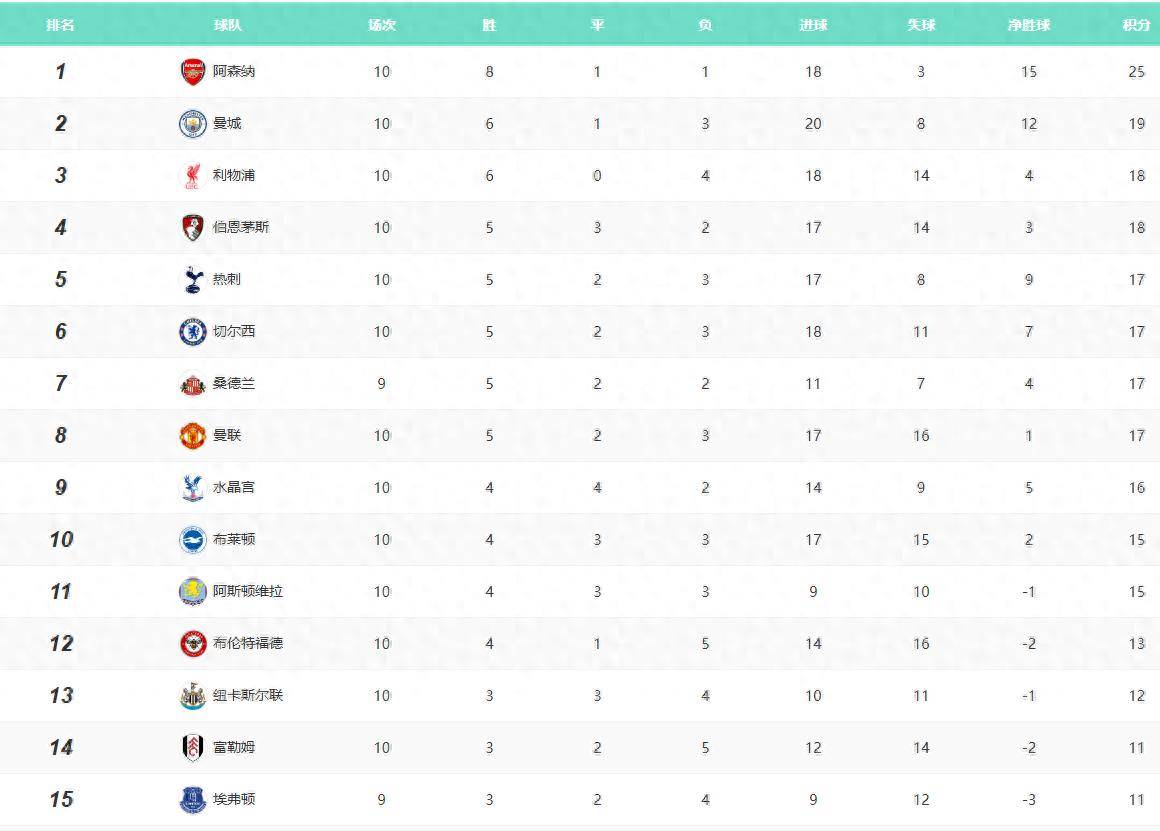The width and height of the screenshot is (1160, 831).
Task: Click the 积分 column header
Action: point(1136,25)
